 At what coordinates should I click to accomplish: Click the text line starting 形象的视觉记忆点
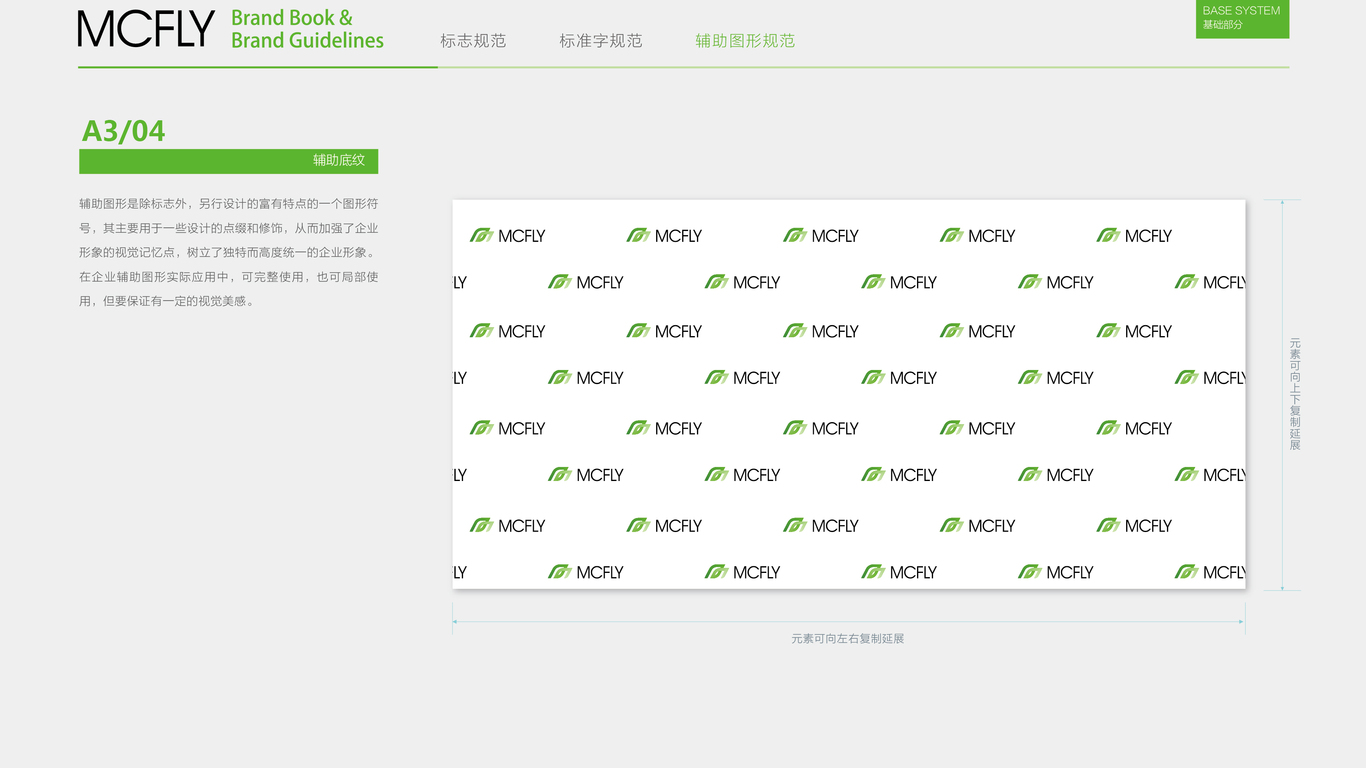[x=228, y=253]
